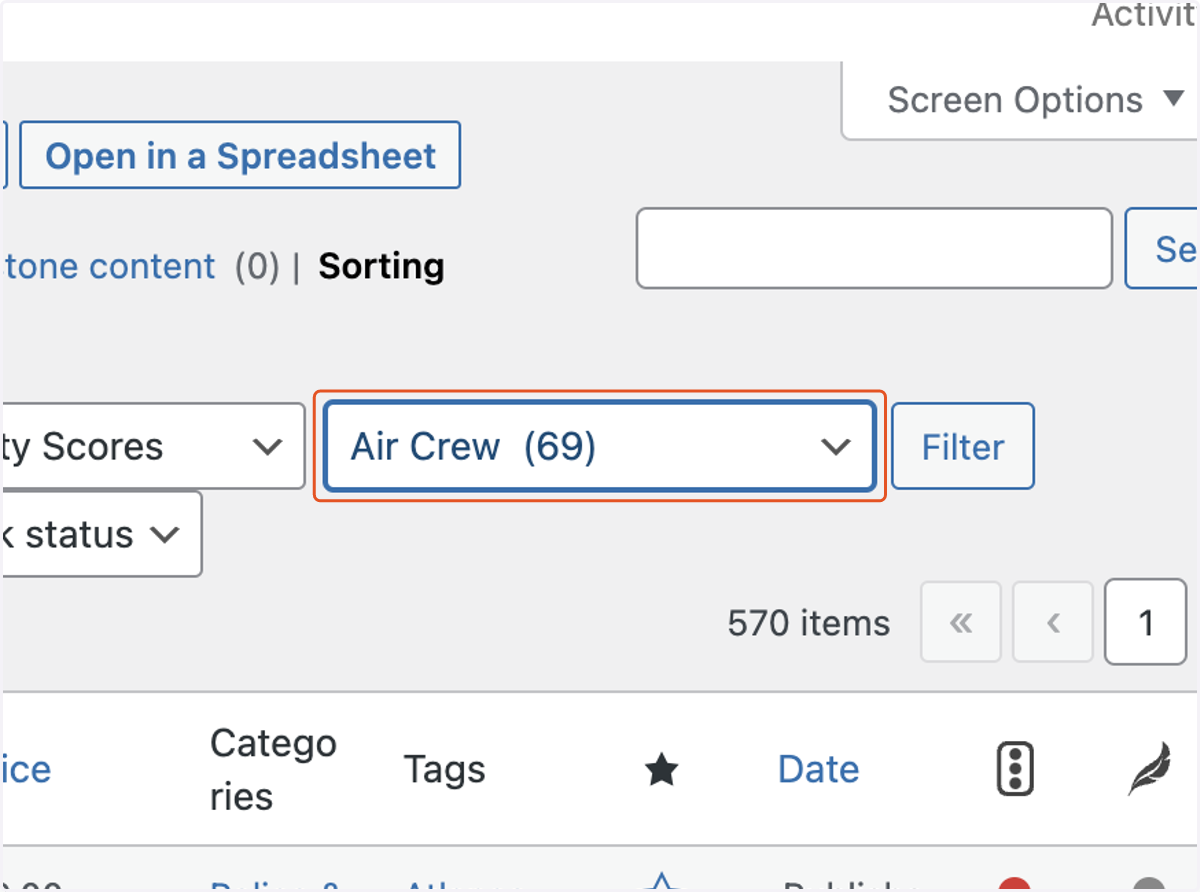Open the Air Crew (69) category dropdown
1200x892 pixels.
[x=600, y=446]
